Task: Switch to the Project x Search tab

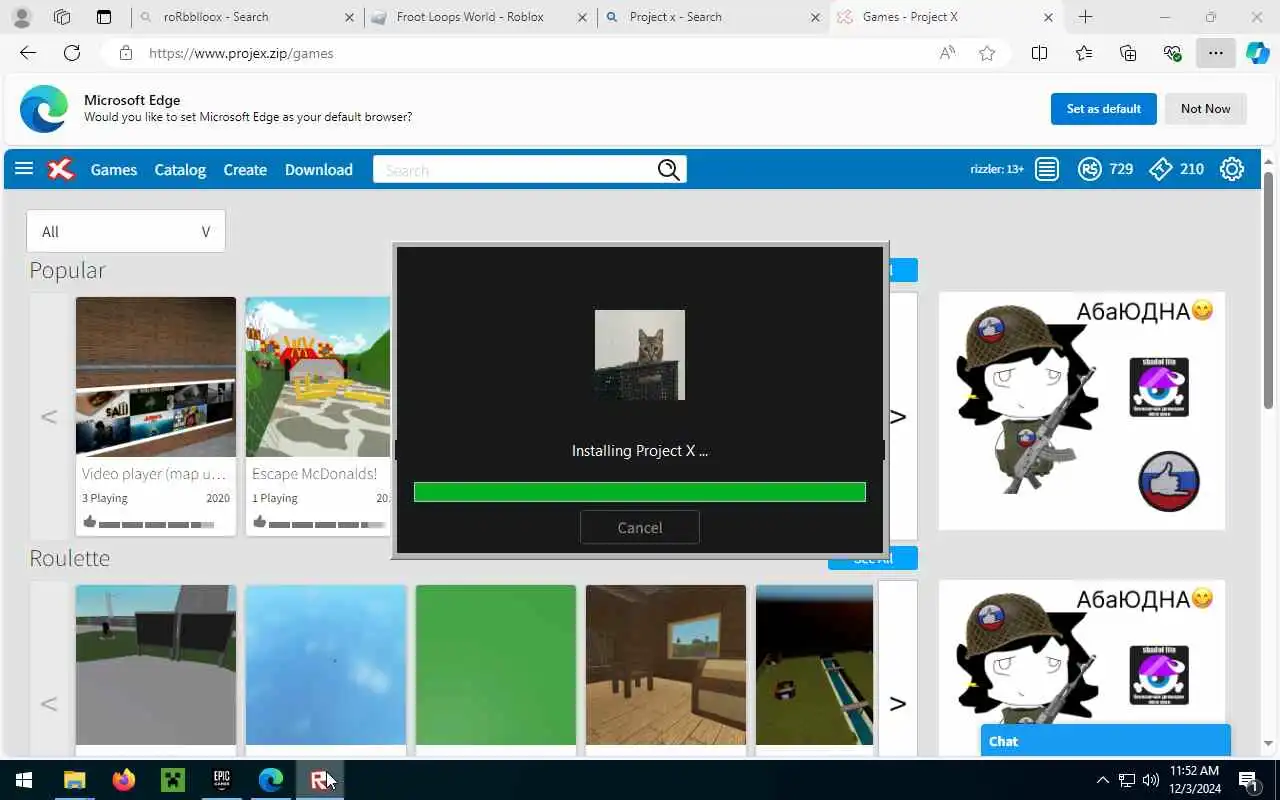Action: coord(713,17)
